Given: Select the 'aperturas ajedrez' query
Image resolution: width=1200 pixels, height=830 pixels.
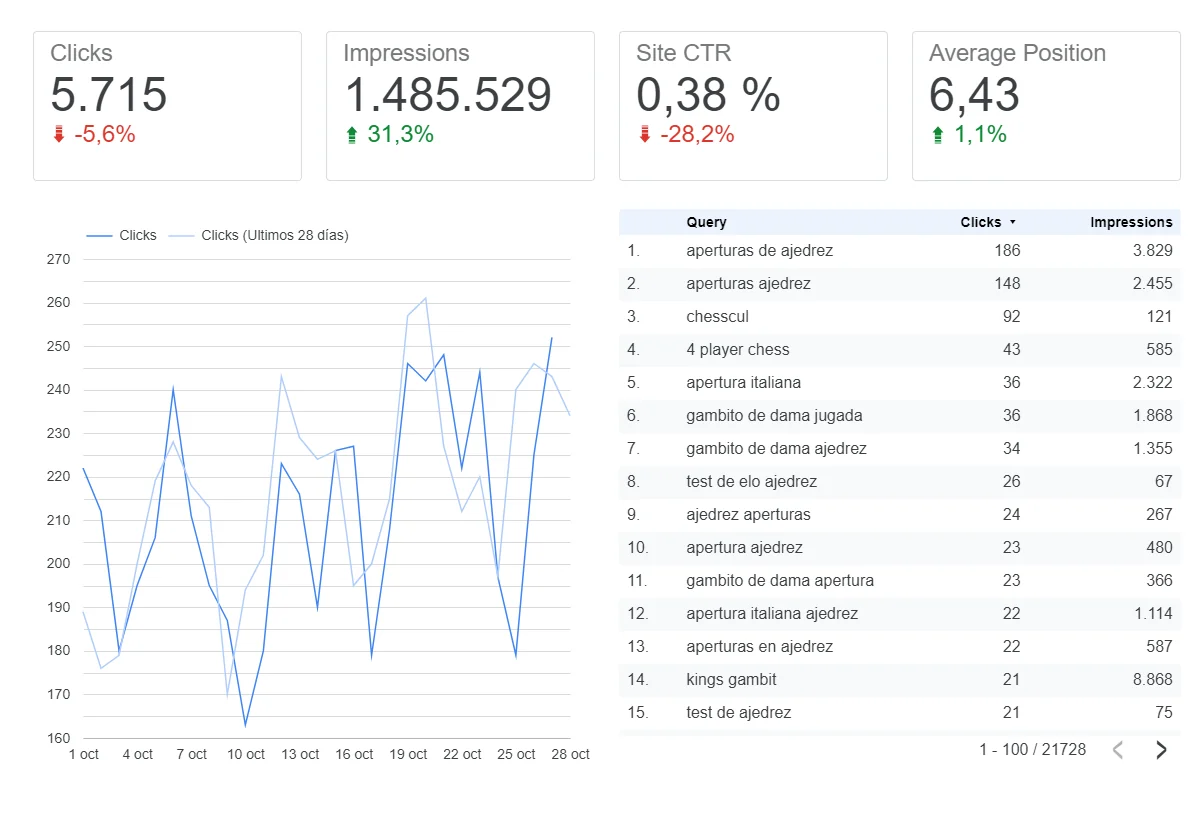Looking at the screenshot, I should (x=748, y=284).
